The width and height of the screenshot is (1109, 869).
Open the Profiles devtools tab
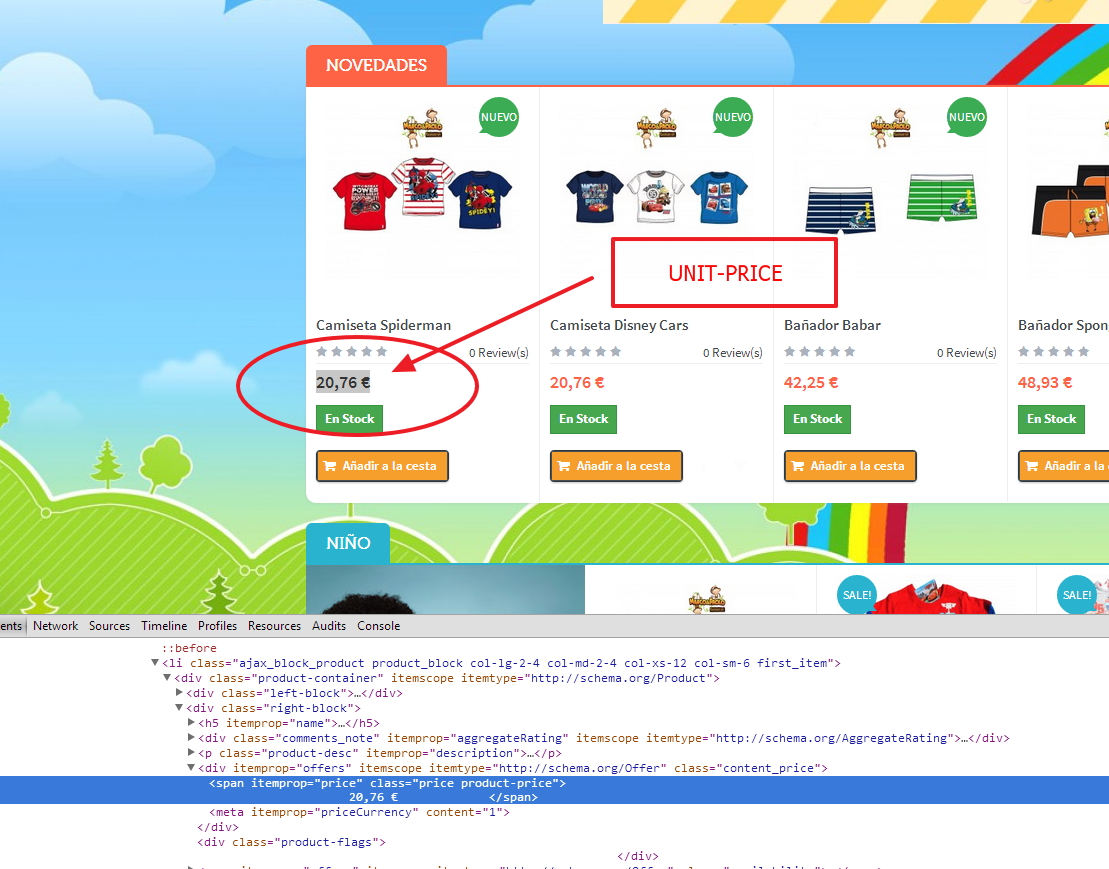click(x=217, y=626)
